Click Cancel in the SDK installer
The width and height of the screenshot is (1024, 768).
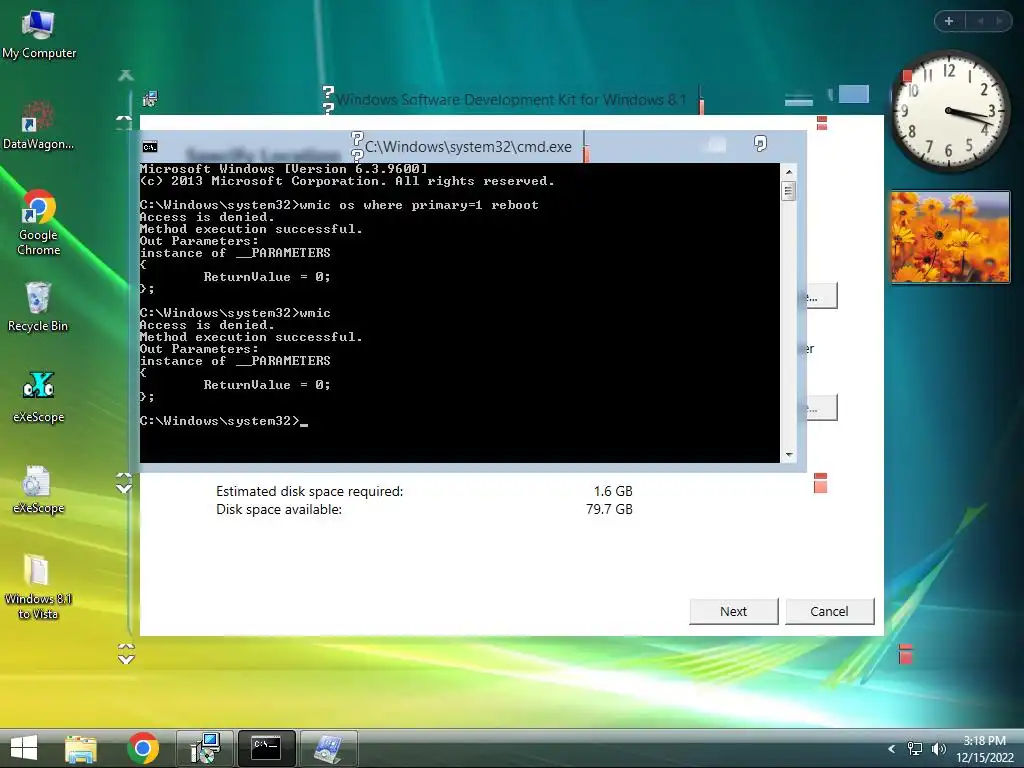point(829,611)
